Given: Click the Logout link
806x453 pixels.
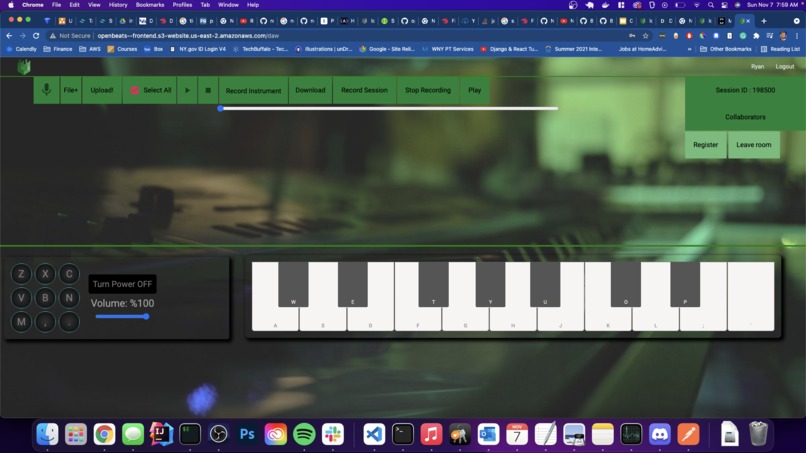Looking at the screenshot, I should (x=784, y=67).
